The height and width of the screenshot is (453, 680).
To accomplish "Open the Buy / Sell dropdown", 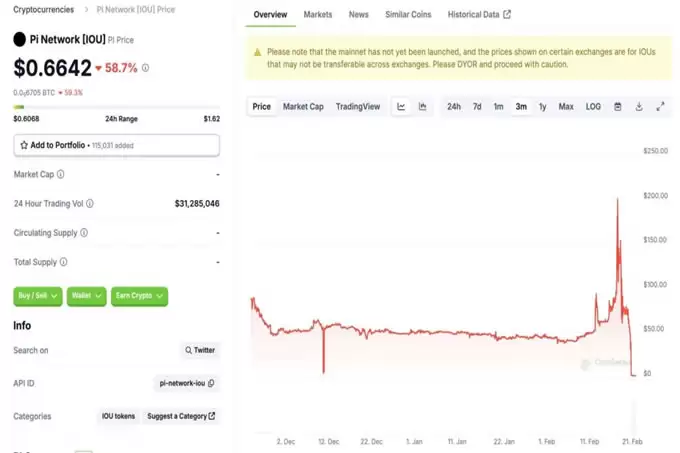I will pos(39,296).
